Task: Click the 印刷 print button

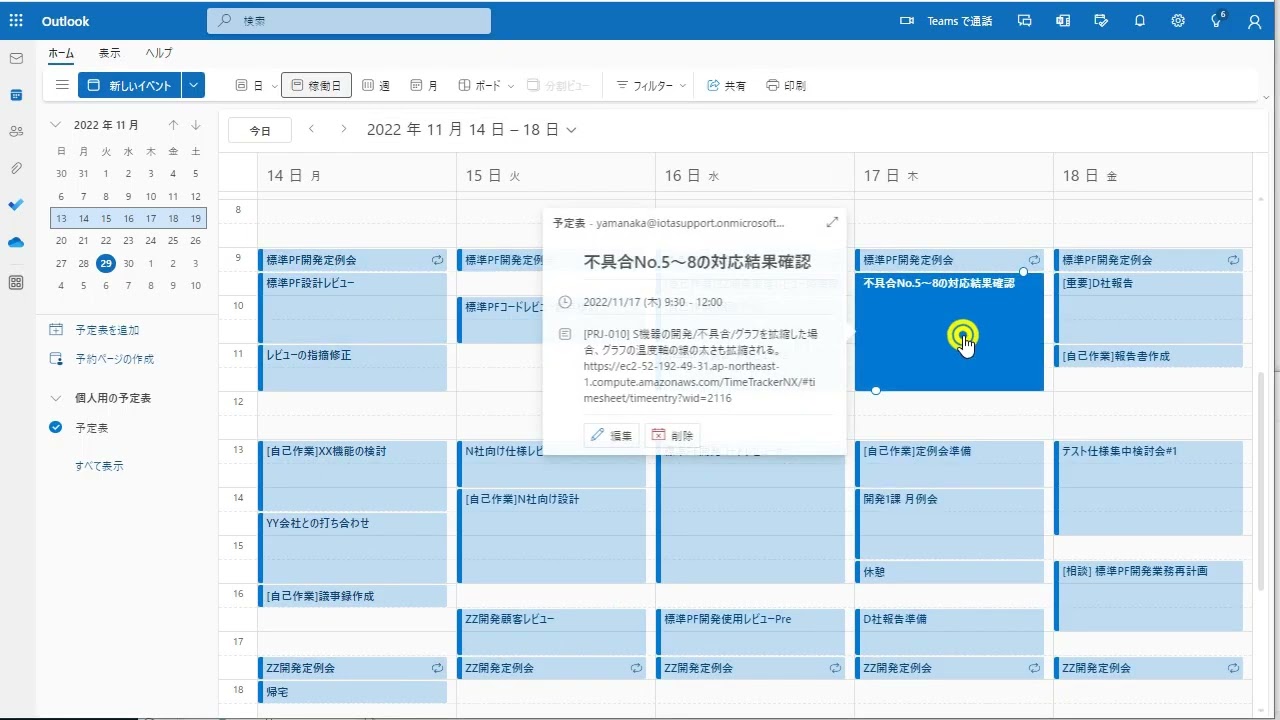Action: pyautogui.click(x=786, y=86)
